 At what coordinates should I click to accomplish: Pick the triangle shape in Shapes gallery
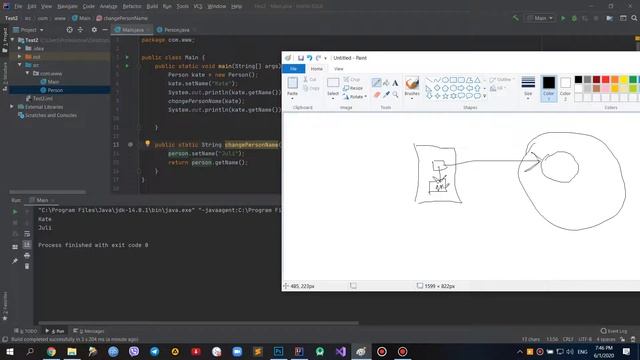pos(477,80)
